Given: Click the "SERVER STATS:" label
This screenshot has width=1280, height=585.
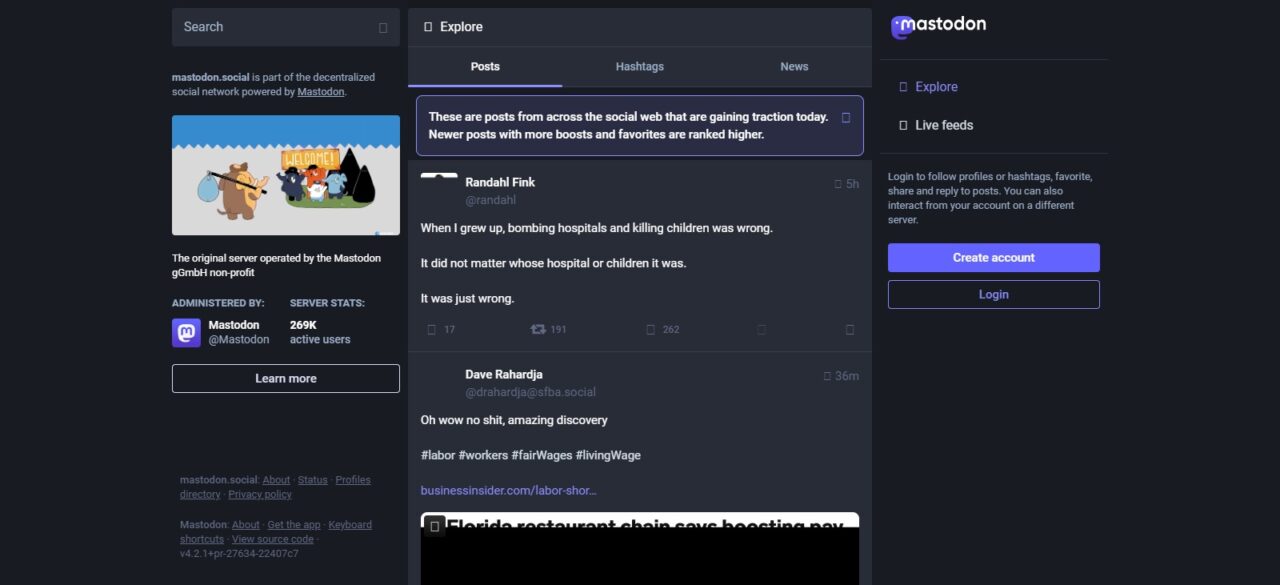Looking at the screenshot, I should 327,303.
